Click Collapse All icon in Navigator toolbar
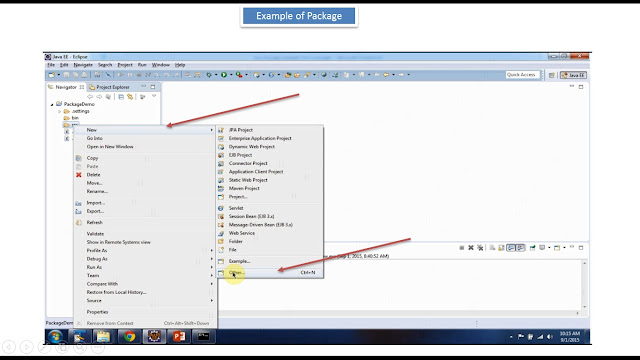Viewport: 640px width, 360px height. (121, 97)
